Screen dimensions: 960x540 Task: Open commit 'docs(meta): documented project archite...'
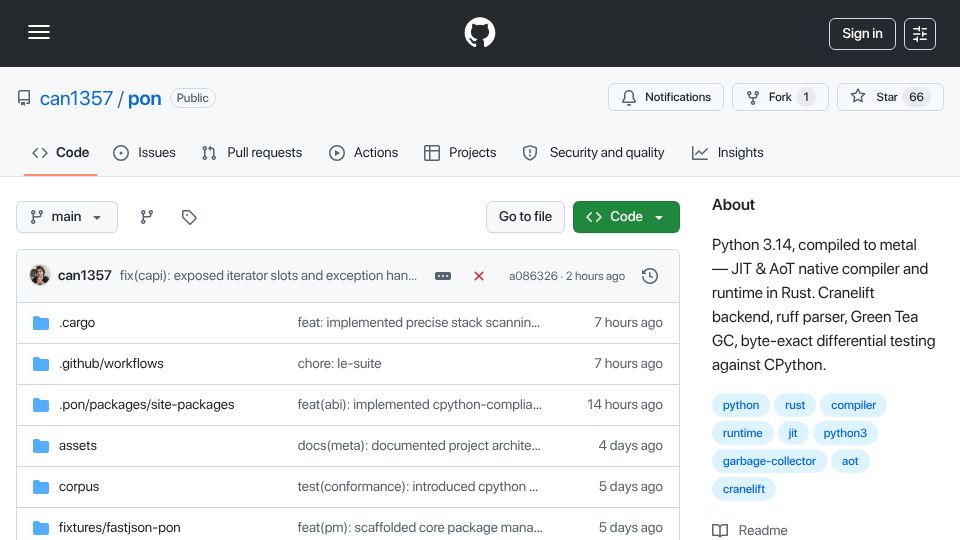[419, 446]
